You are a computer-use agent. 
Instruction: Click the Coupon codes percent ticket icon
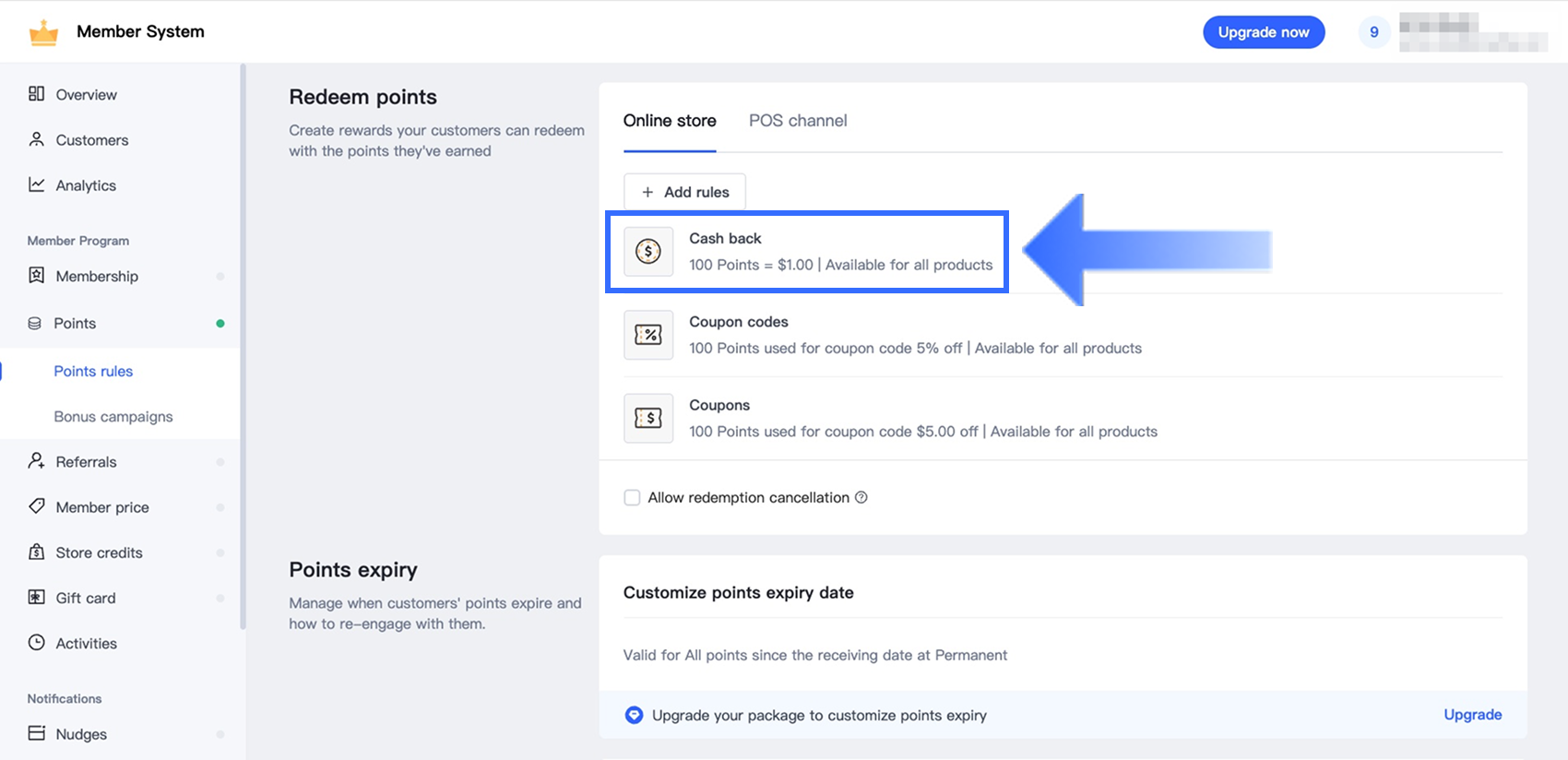[648, 335]
